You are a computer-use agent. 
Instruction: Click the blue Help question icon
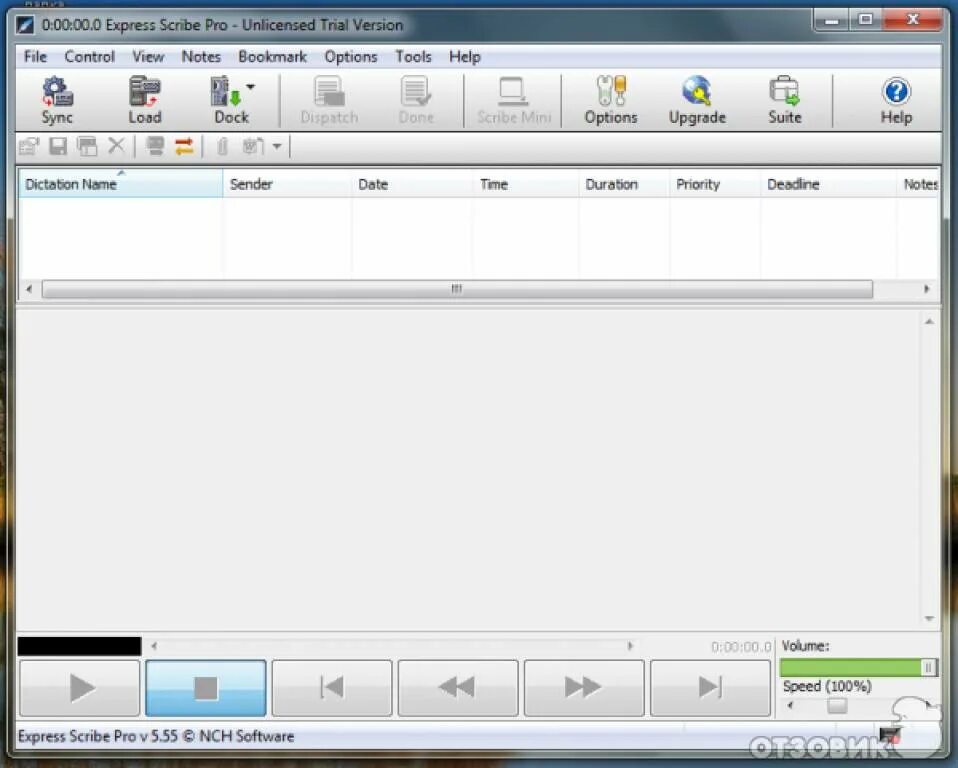coord(896,100)
